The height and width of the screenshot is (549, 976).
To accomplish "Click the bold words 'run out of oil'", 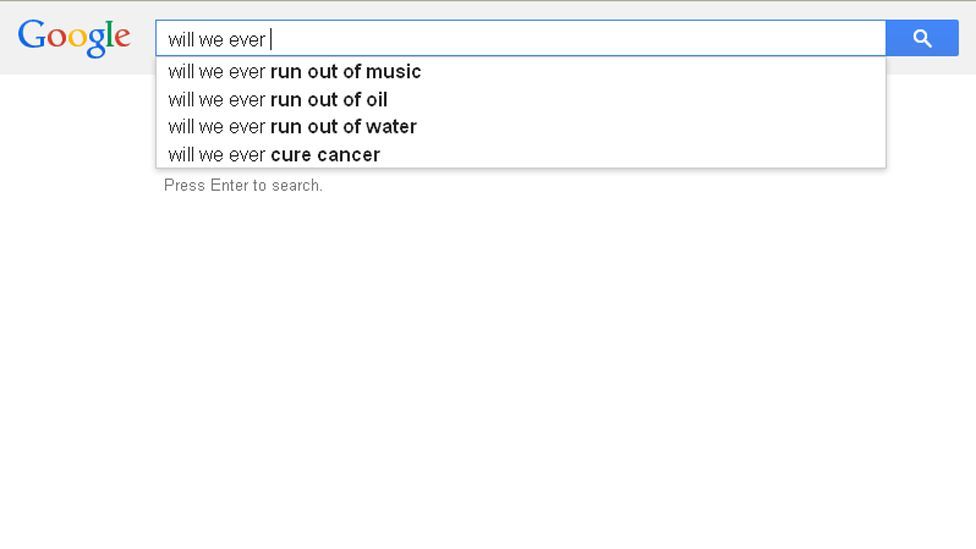I will coord(329,100).
